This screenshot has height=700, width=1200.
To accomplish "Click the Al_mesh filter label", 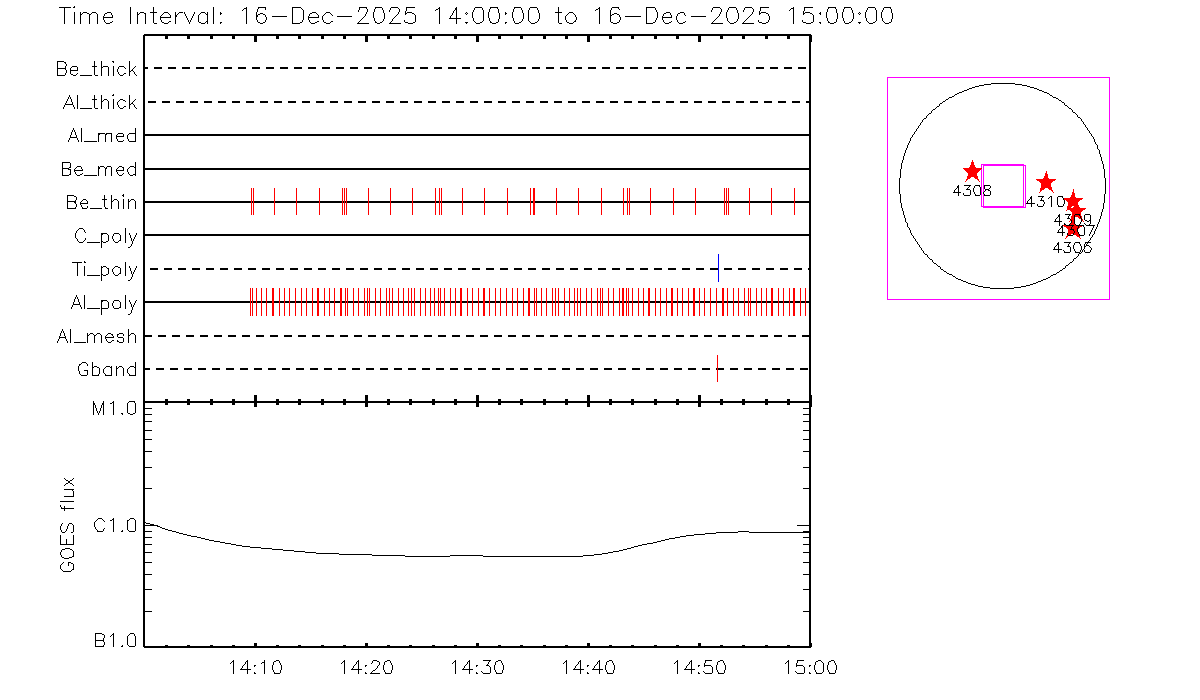I will click(97, 337).
